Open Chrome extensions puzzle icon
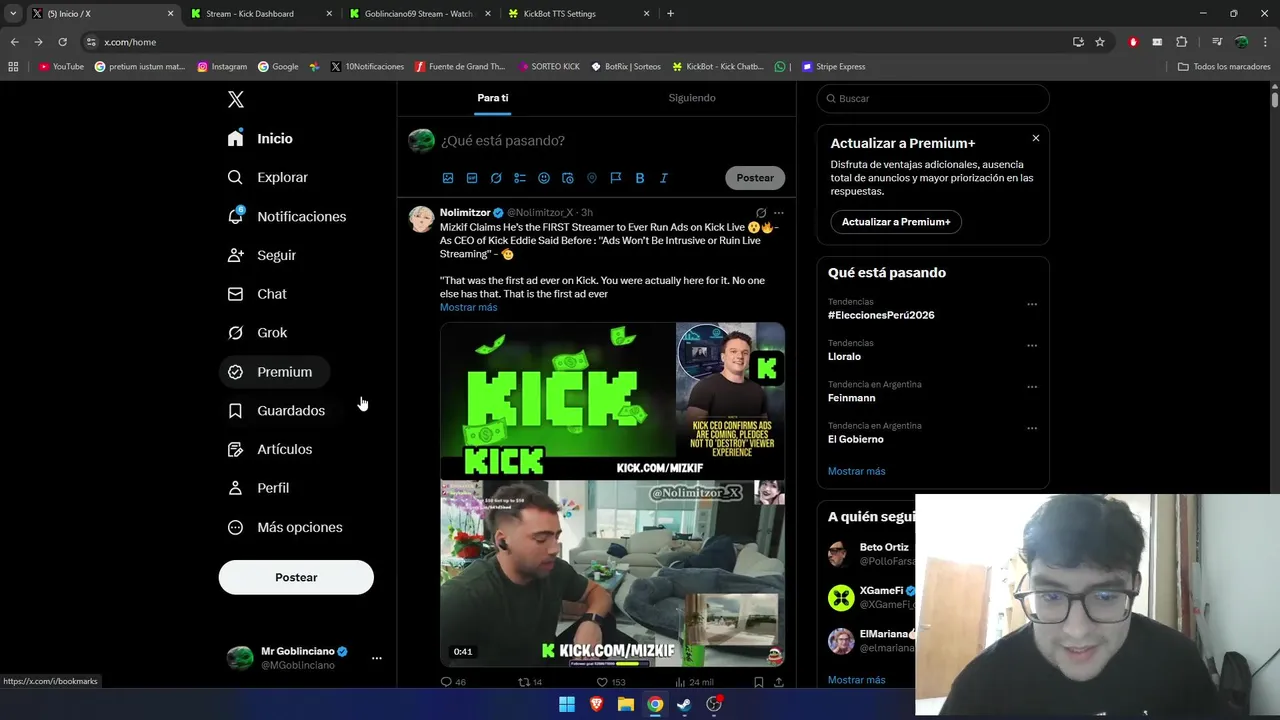Viewport: 1280px width, 720px height. tap(1182, 42)
